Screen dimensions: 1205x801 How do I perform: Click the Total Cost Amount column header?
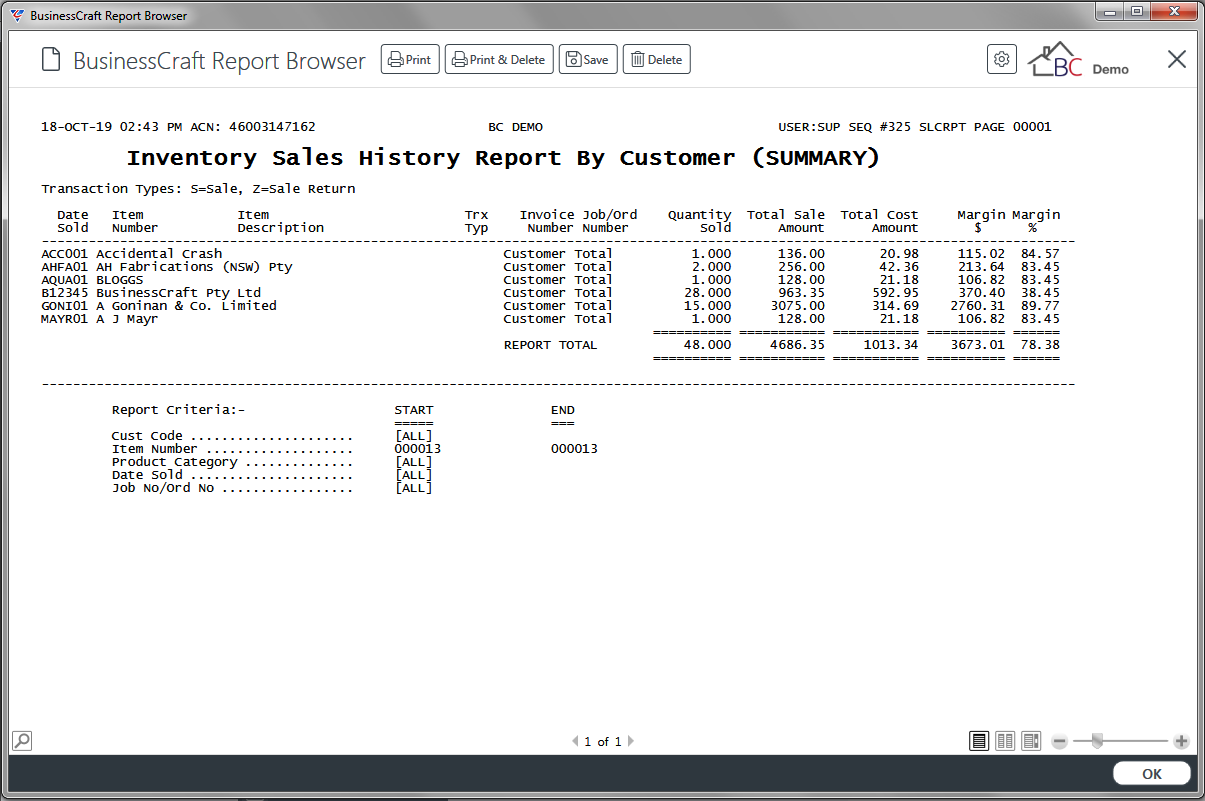point(879,221)
